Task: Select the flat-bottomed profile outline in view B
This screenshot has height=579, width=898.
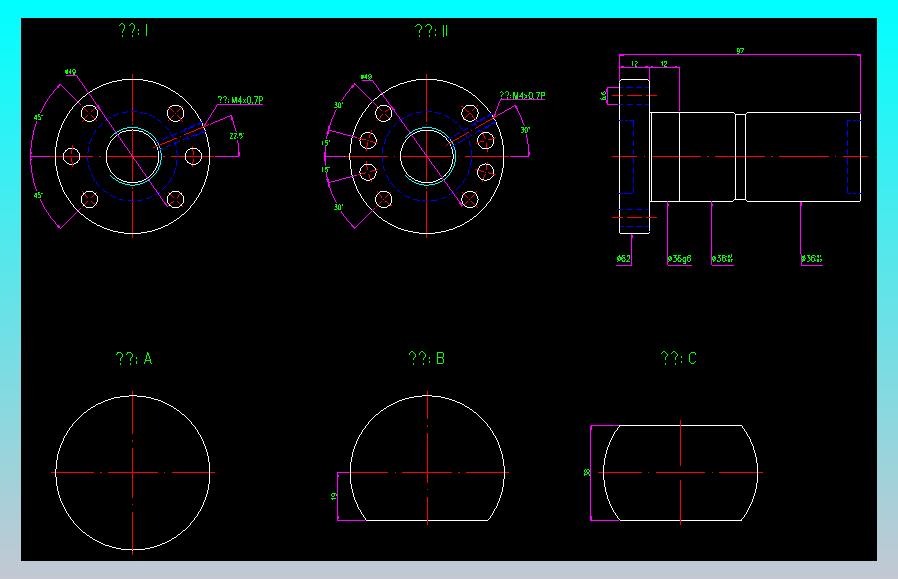Action: 427,458
